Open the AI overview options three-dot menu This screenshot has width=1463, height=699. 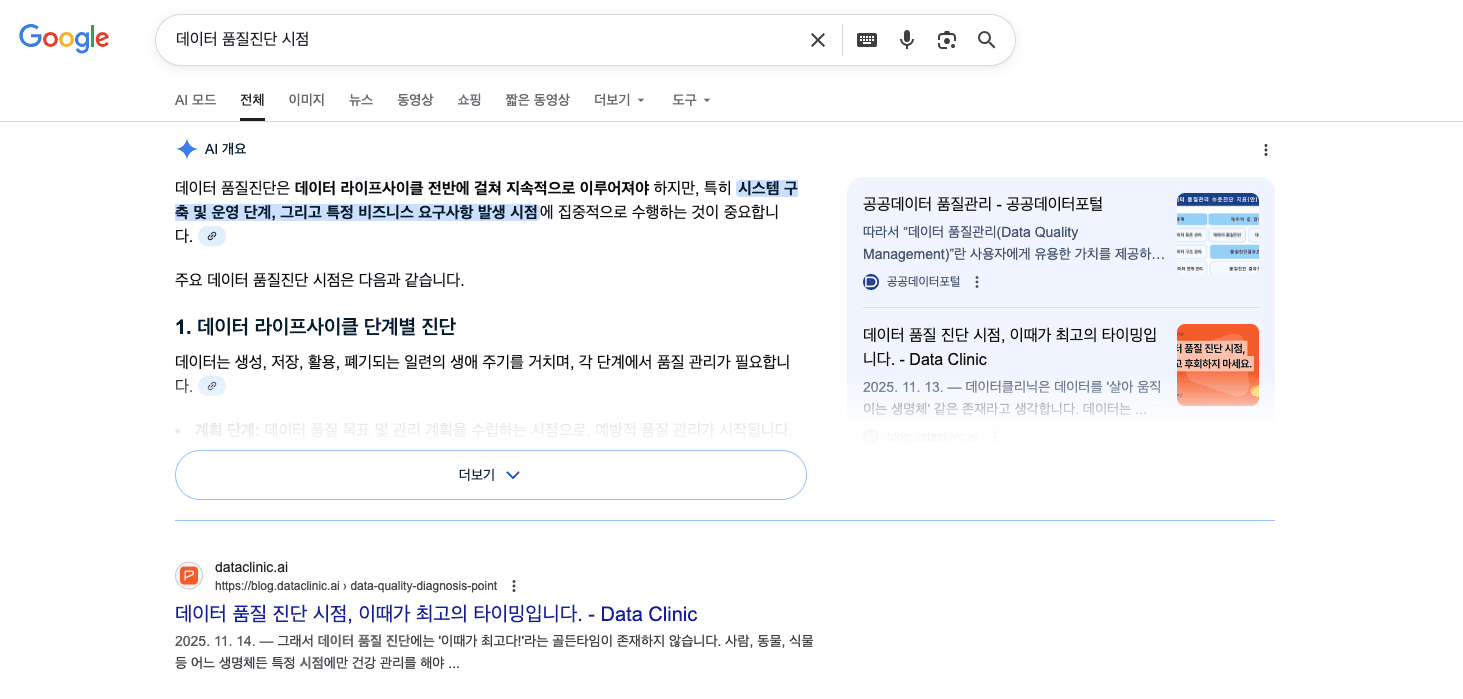coord(1266,149)
